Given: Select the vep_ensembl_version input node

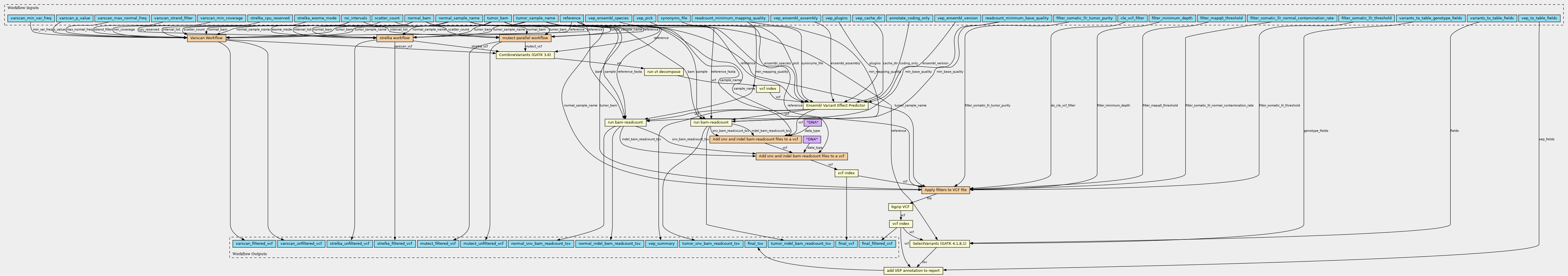Looking at the screenshot, I should point(958,18).
